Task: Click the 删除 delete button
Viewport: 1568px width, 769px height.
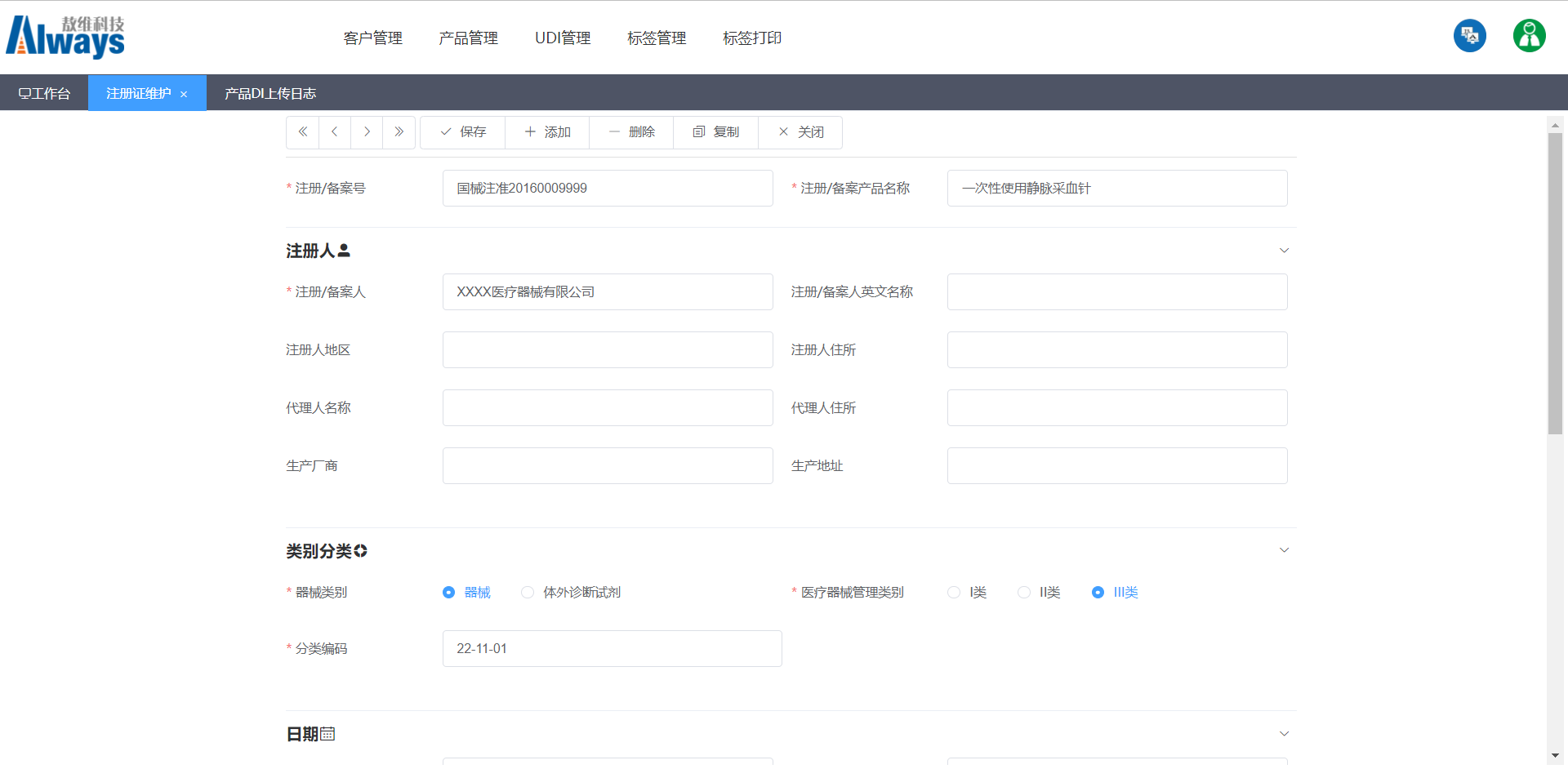Action: [631, 132]
